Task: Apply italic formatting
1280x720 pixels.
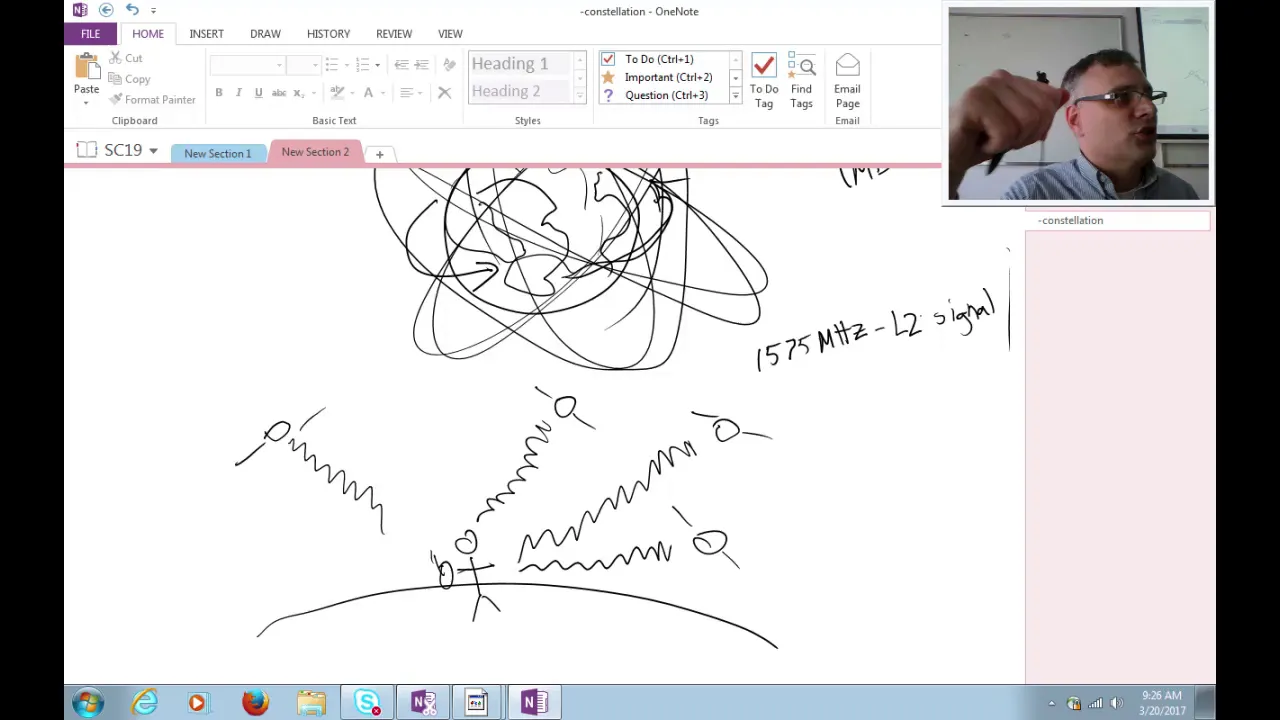Action: tap(238, 93)
